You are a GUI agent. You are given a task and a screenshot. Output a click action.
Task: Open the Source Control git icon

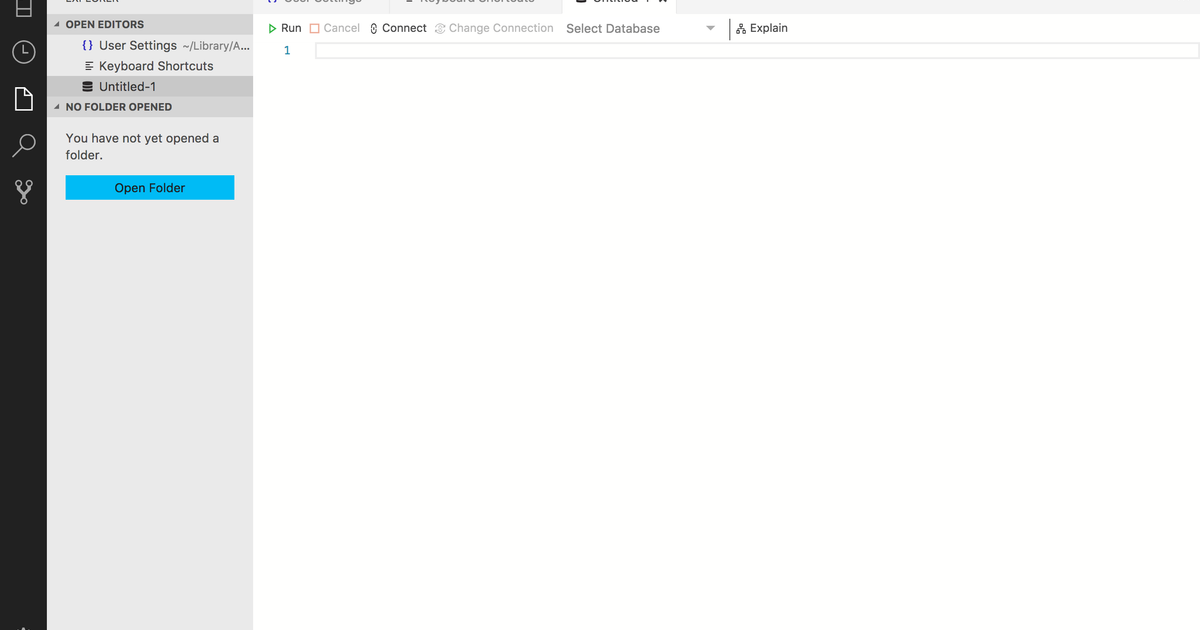click(23, 192)
